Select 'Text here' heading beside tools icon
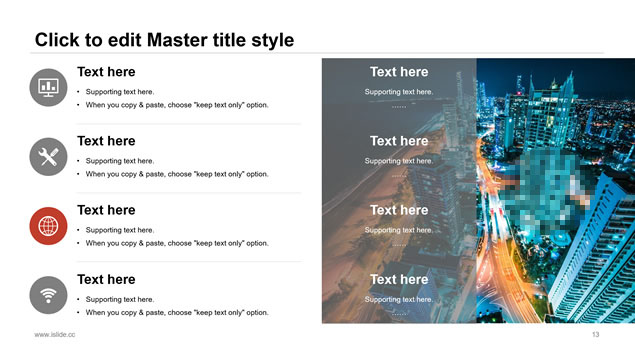 106,141
